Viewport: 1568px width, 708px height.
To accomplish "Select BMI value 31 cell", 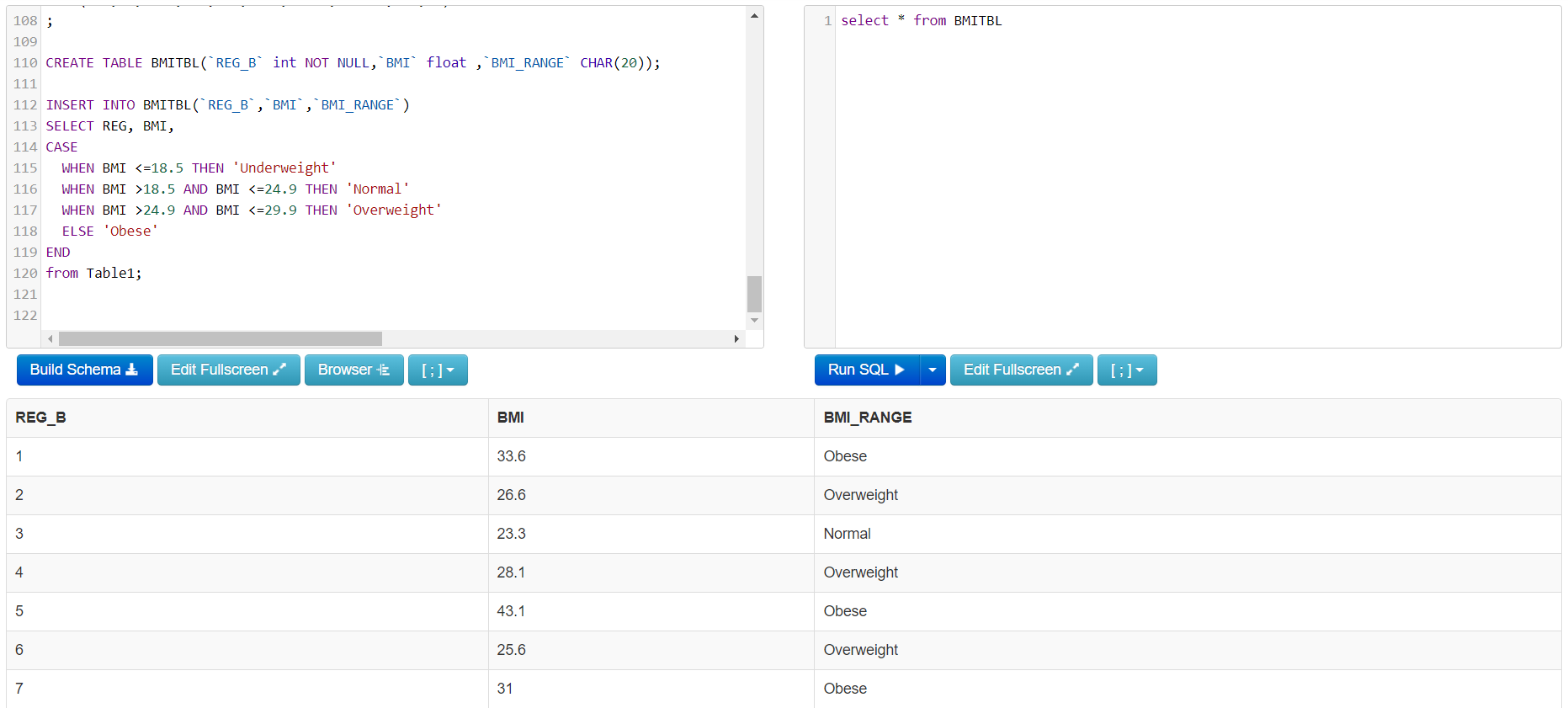I will [651, 689].
